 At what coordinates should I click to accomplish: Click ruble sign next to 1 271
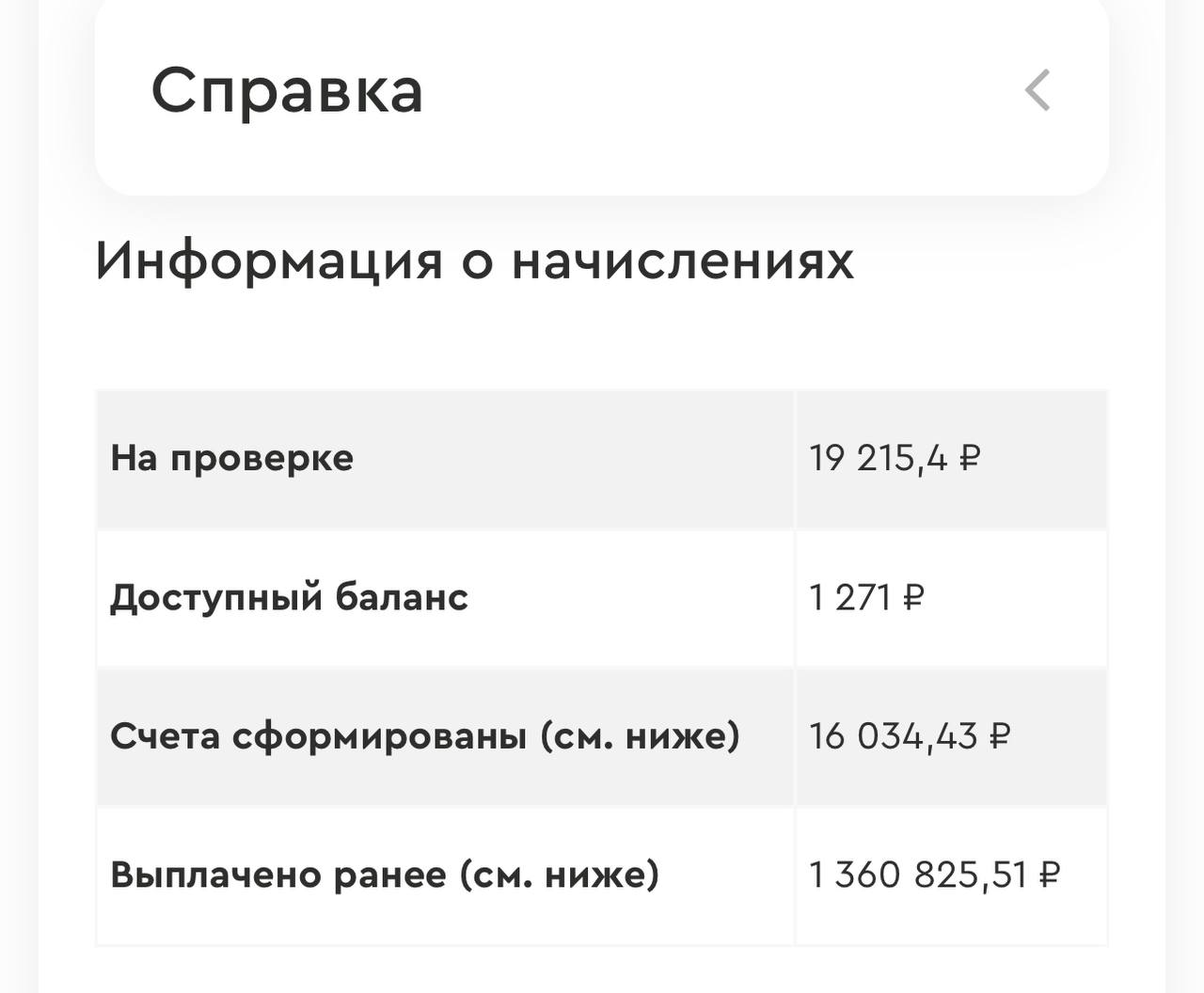pos(913,597)
